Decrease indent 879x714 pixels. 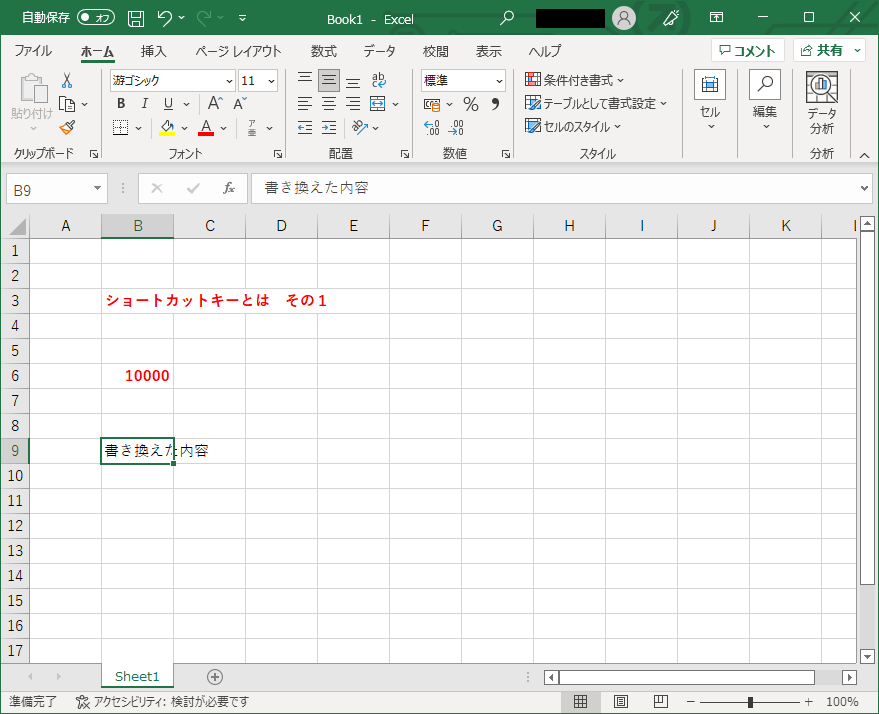coord(305,128)
